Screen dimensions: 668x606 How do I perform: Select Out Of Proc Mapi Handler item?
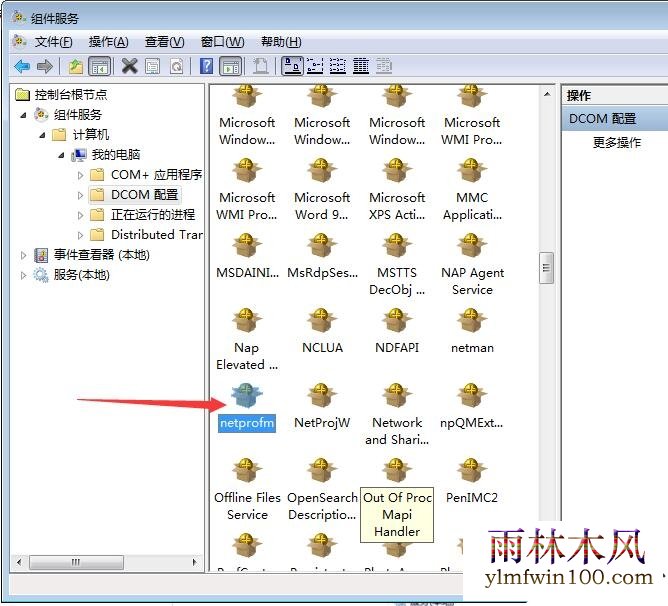tap(397, 498)
